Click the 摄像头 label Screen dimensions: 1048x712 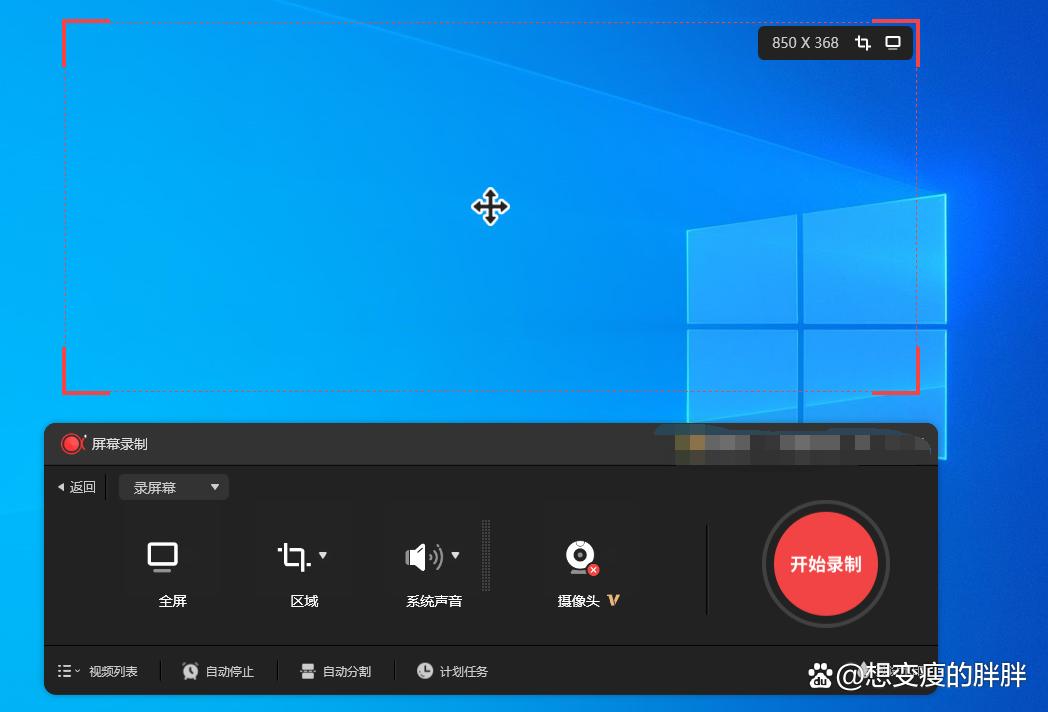(x=579, y=601)
